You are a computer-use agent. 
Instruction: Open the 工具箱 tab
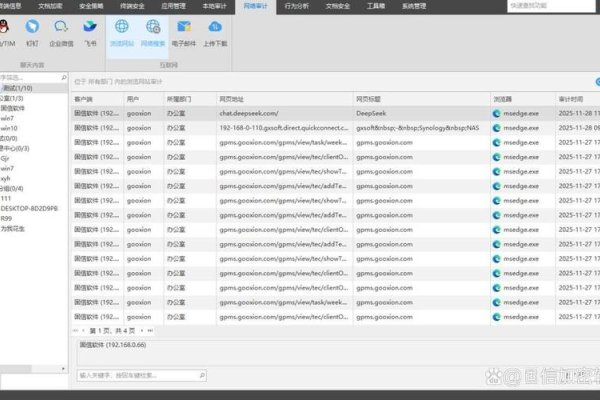(376, 6)
